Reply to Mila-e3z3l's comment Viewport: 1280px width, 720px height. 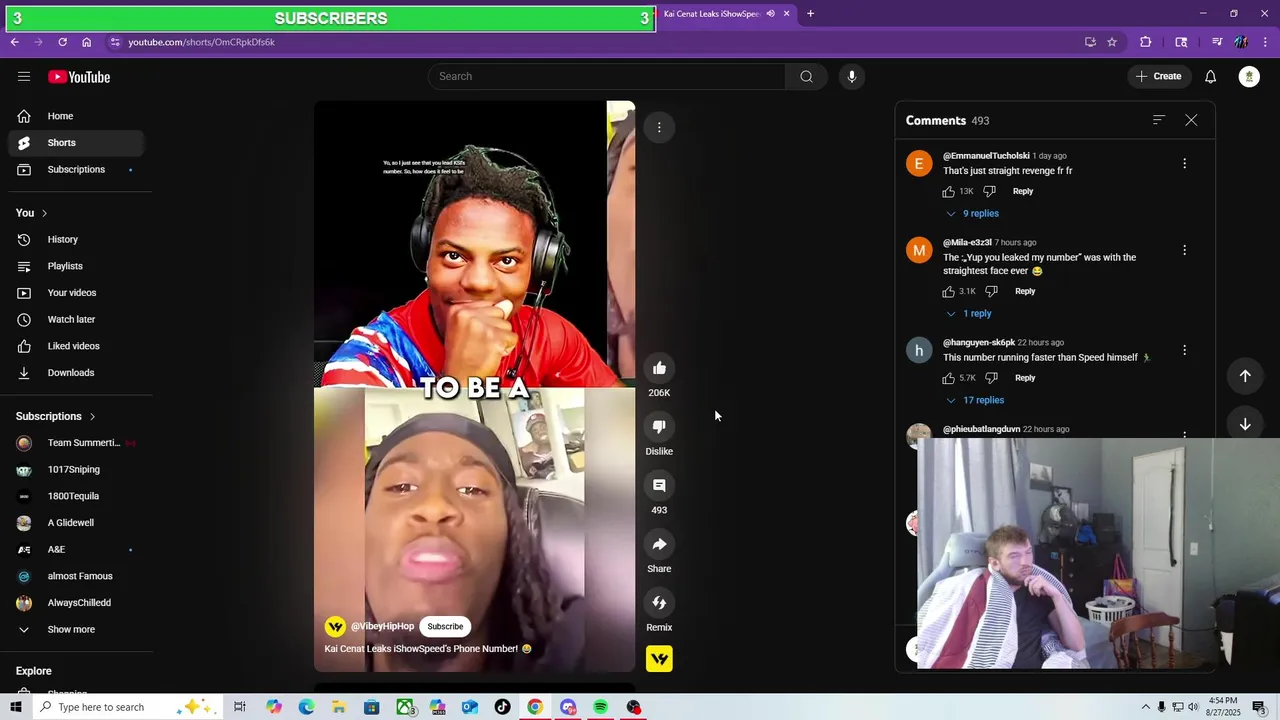coord(1025,291)
